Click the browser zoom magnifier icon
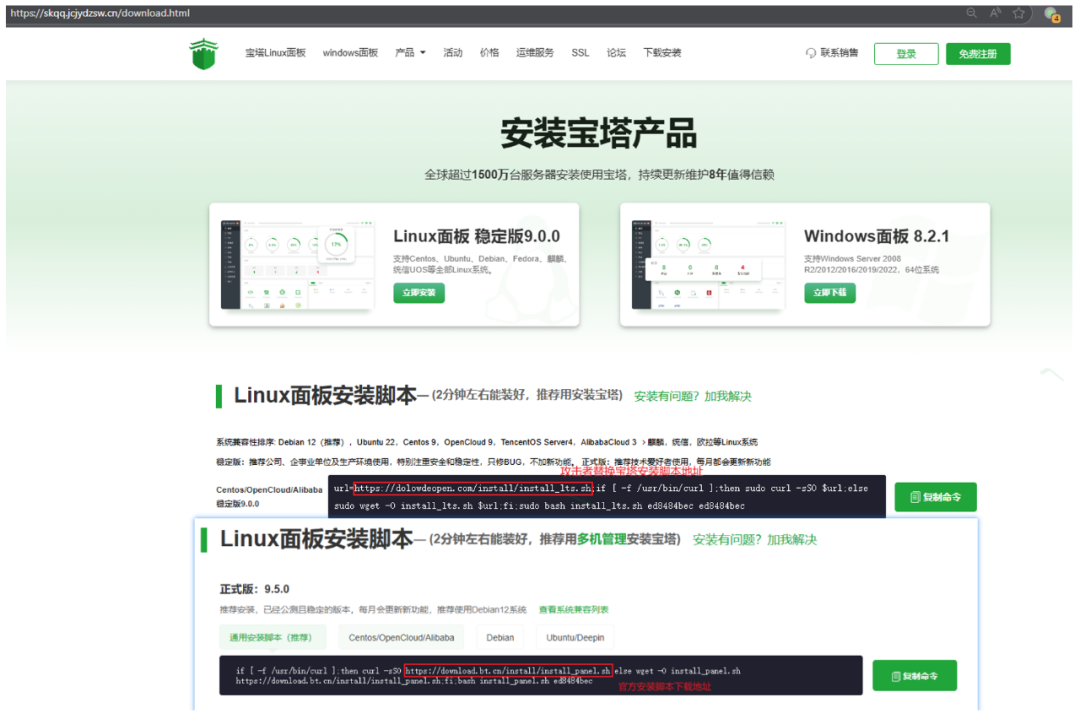Screen dimensions: 1080x724 tap(971, 13)
